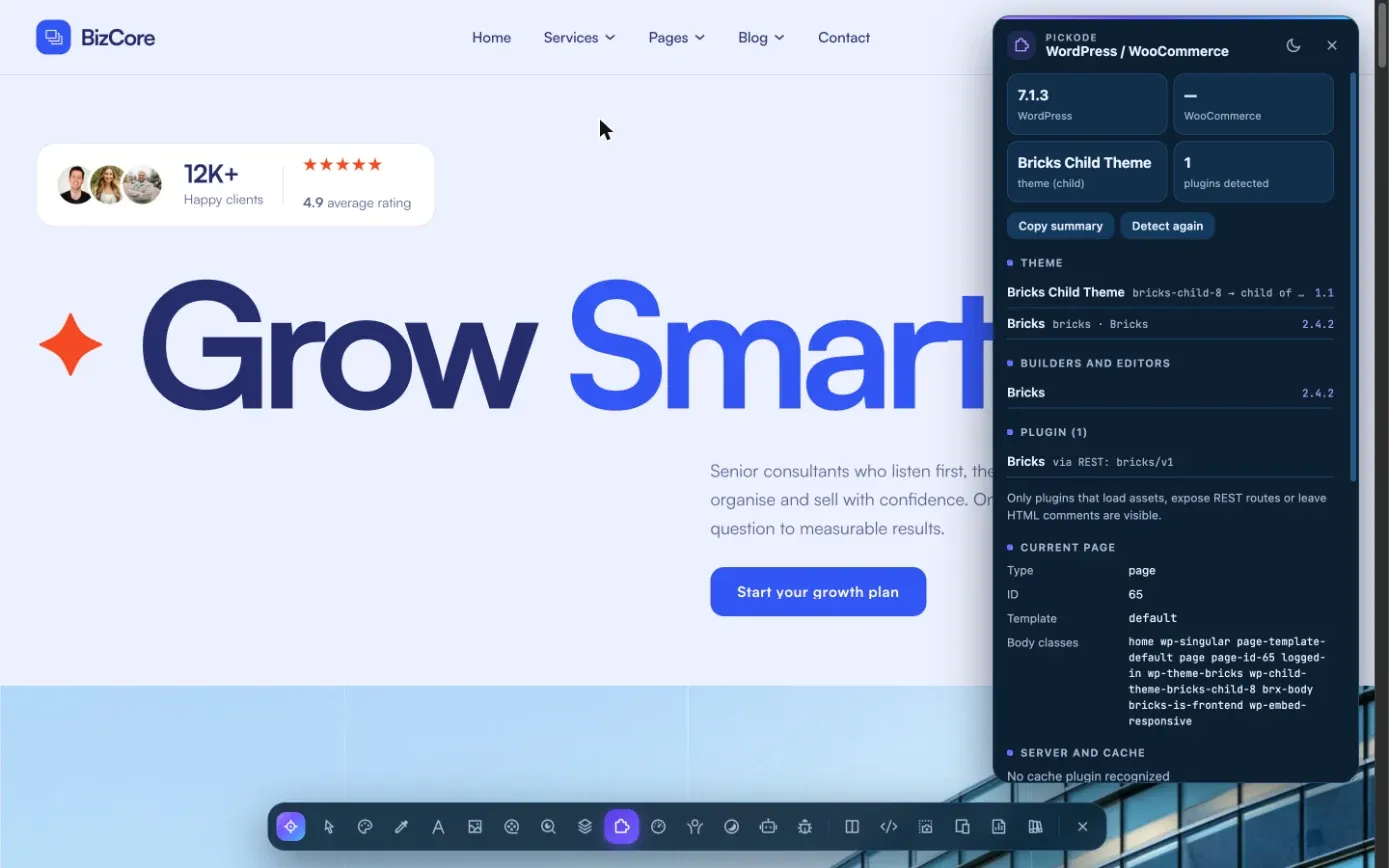Viewport: 1389px width, 868px height.
Task: Open the accessibility figure tool
Action: click(x=695, y=827)
